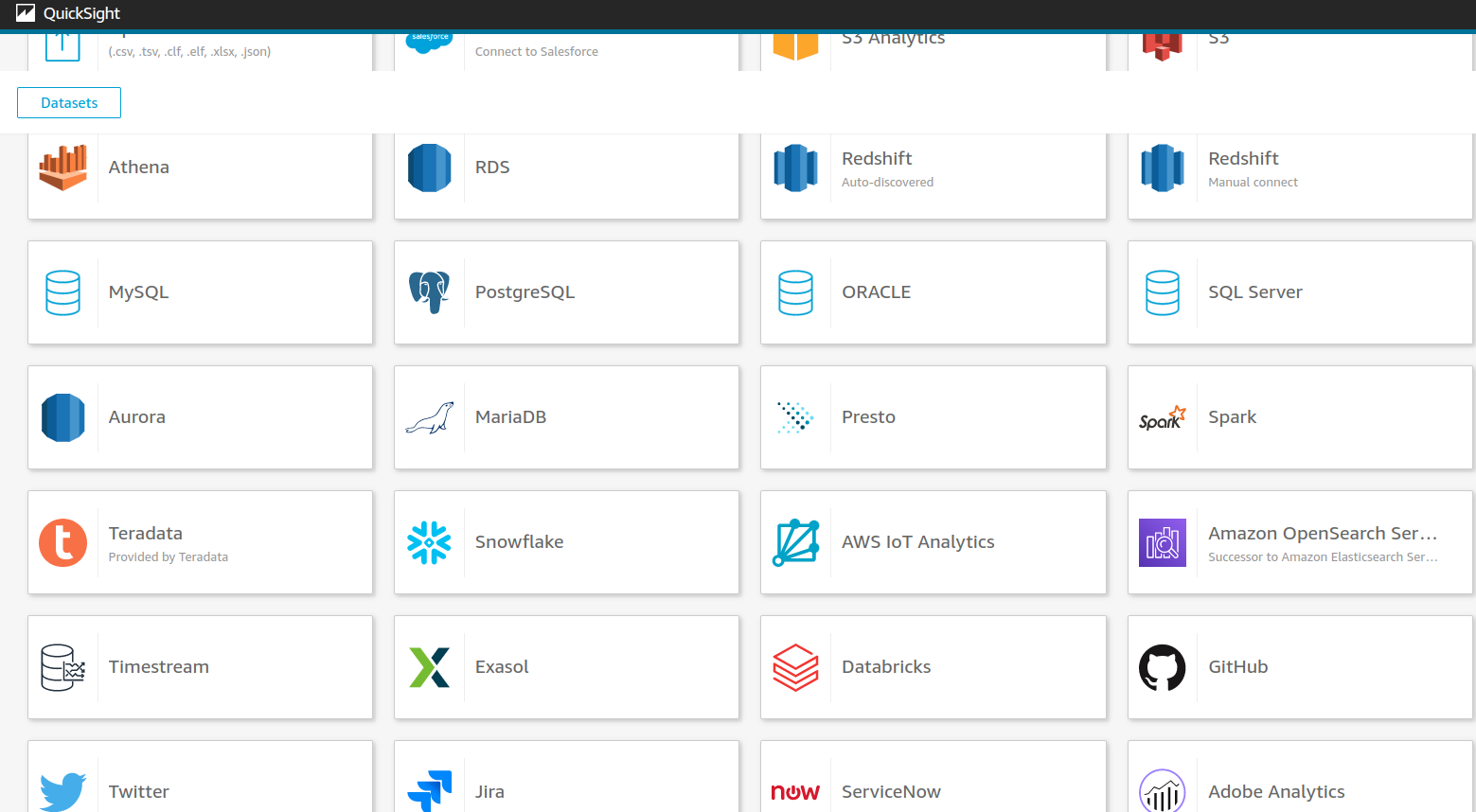The width and height of the screenshot is (1476, 812).
Task: Click the 'Twitter' card label
Action: [x=139, y=792]
